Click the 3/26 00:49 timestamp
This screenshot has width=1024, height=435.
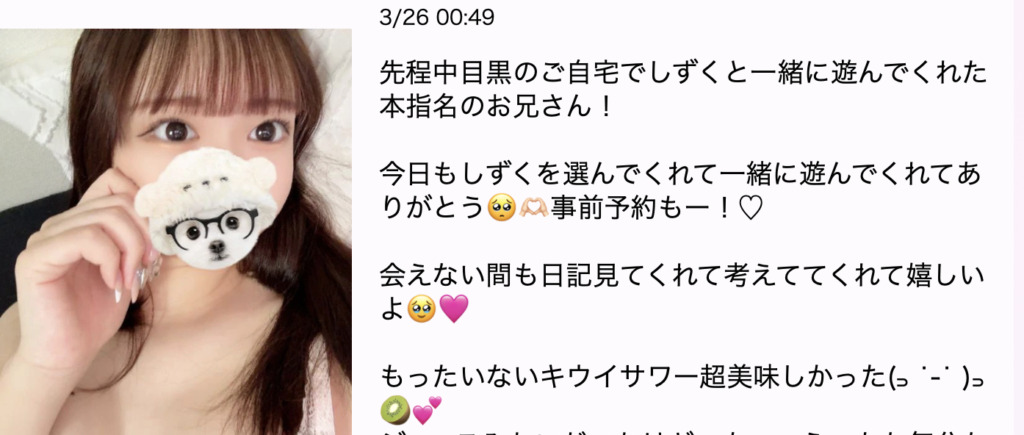pyautogui.click(x=436, y=17)
